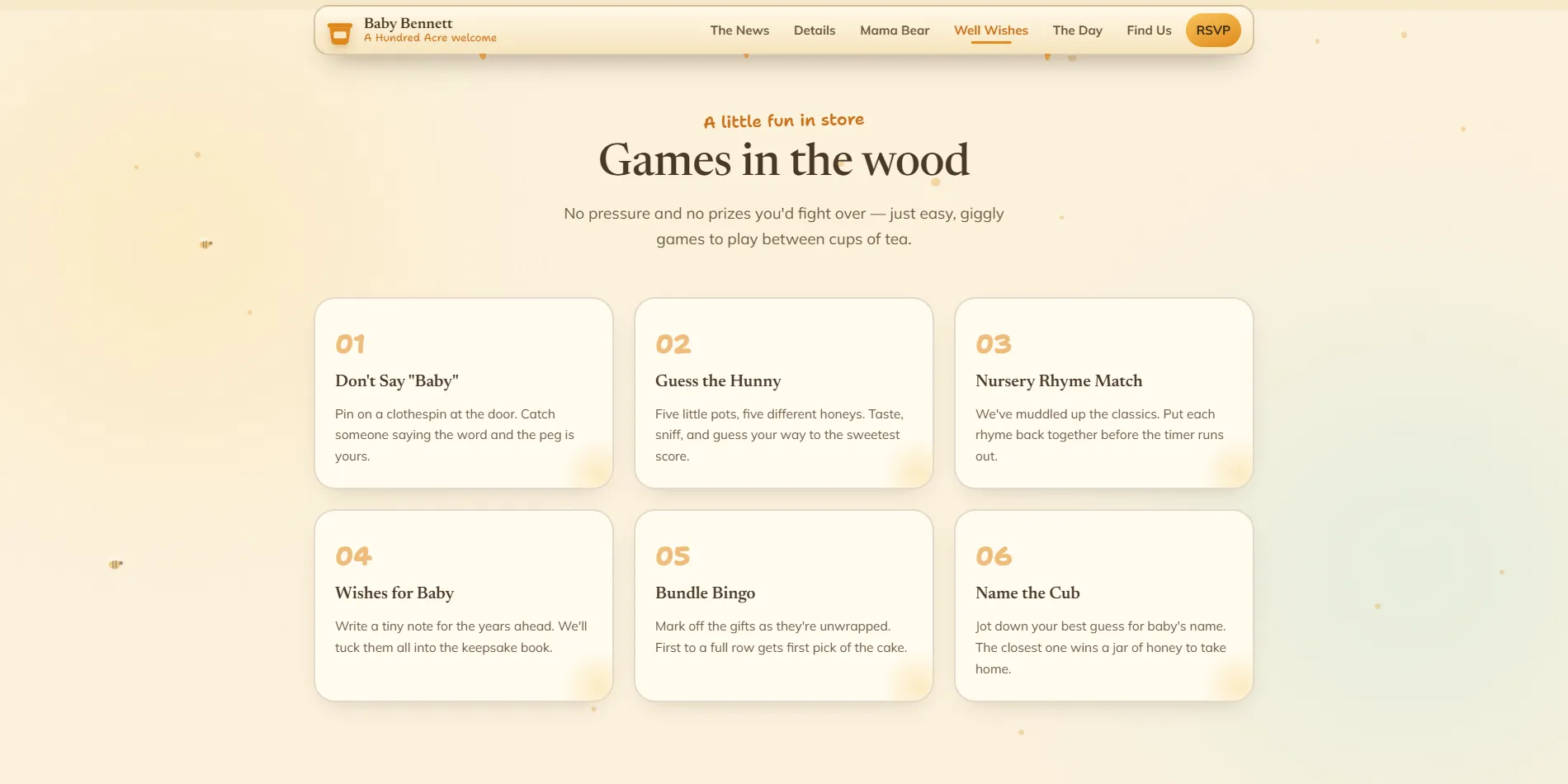Select the Bundle Bingo card title

pos(705,593)
